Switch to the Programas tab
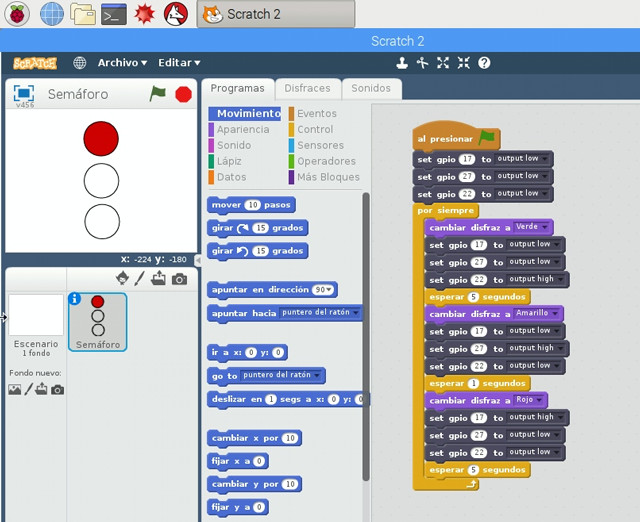 [x=238, y=89]
